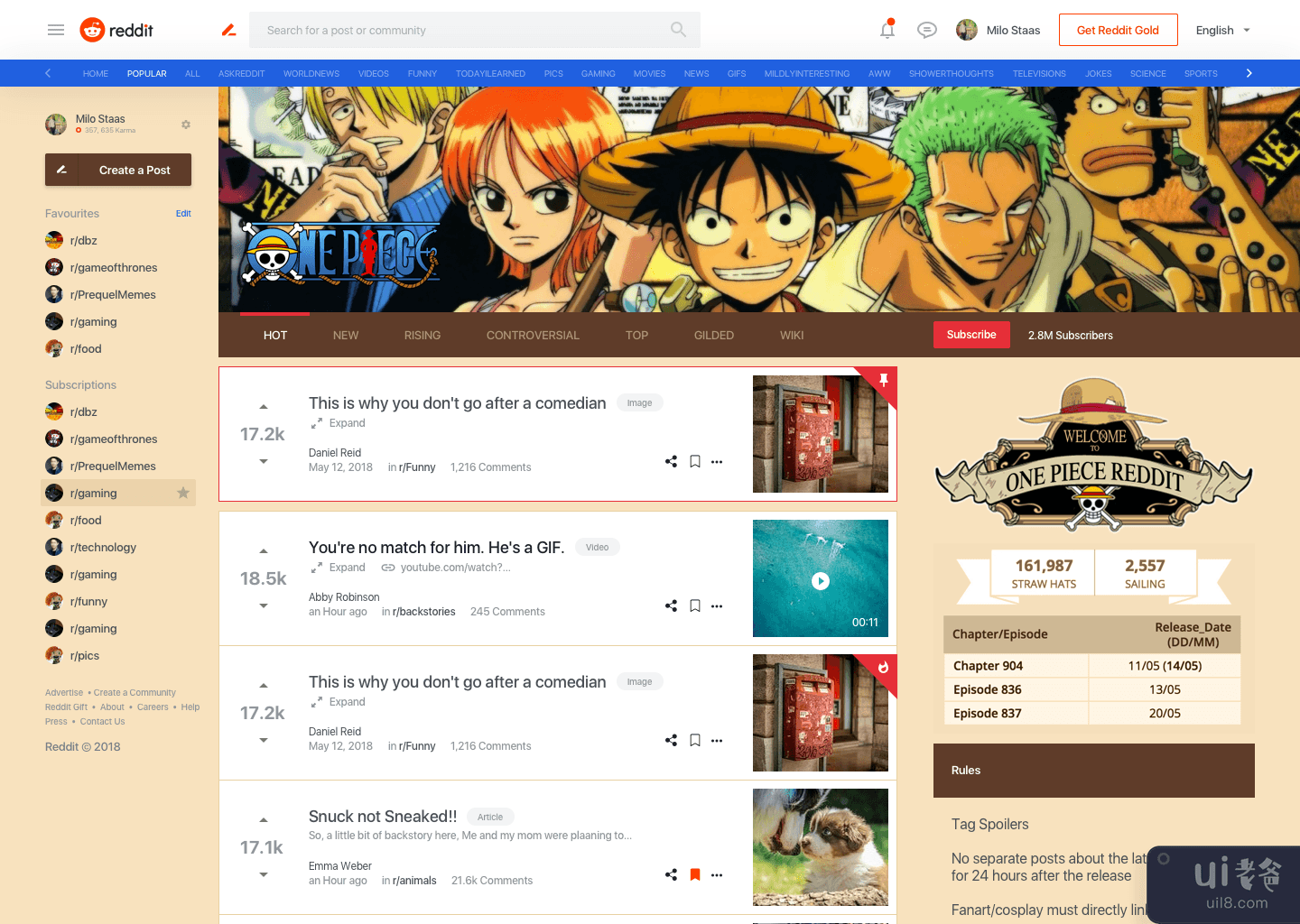The image size is (1300, 924).
Task: Expand the Rules section header
Action: [1094, 771]
